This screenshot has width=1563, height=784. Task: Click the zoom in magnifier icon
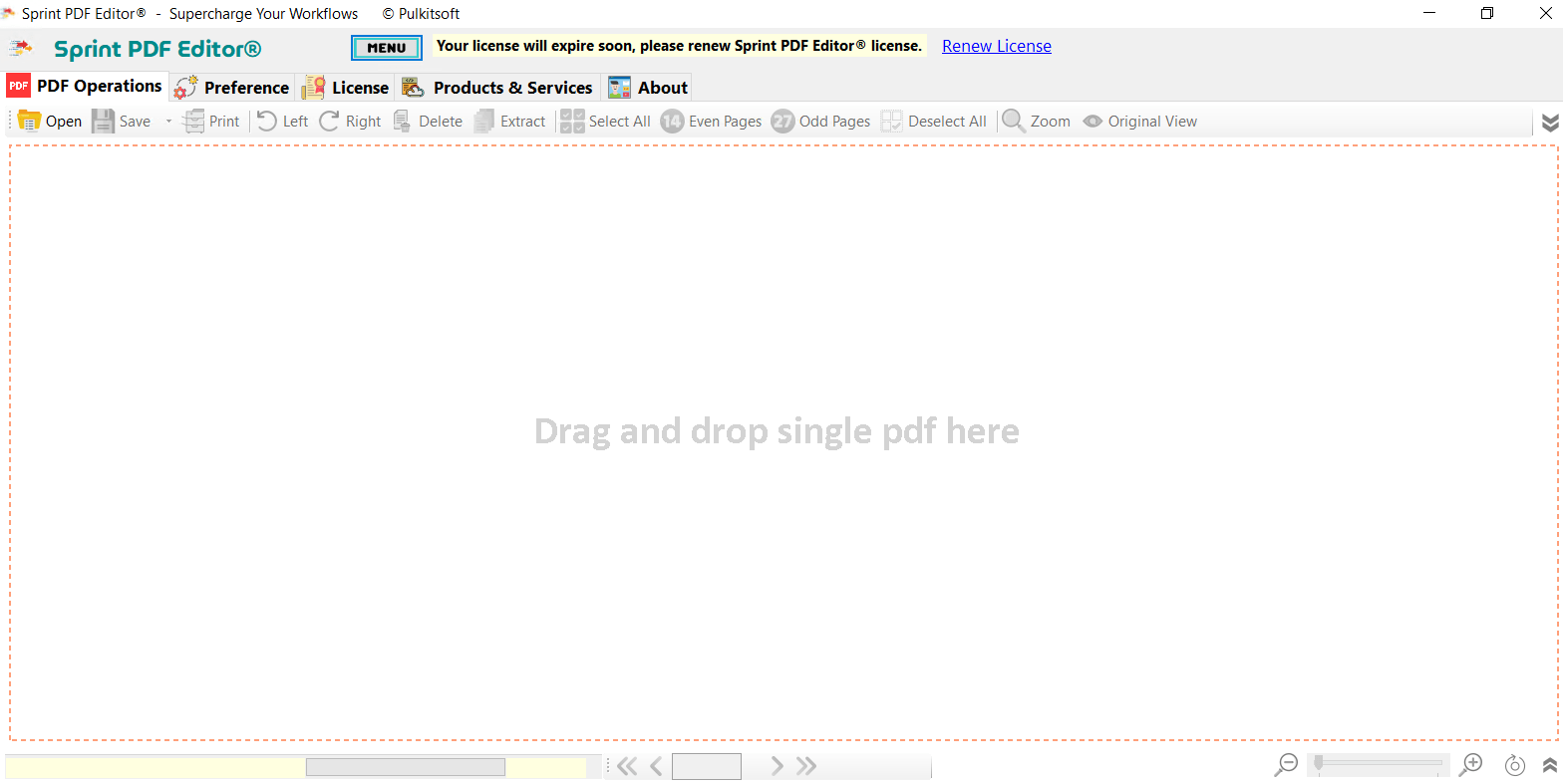click(1470, 765)
